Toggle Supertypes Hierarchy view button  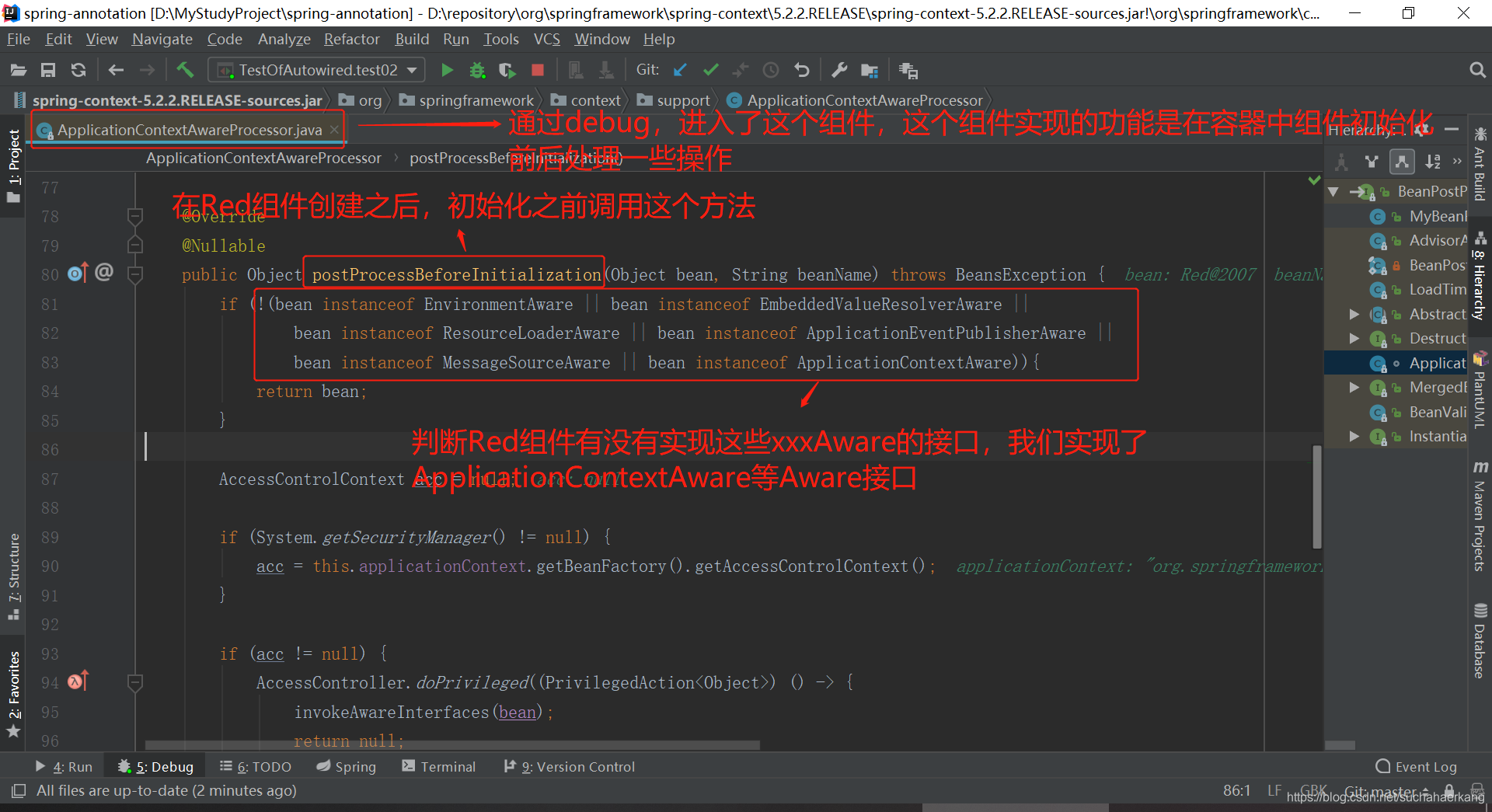1372,162
